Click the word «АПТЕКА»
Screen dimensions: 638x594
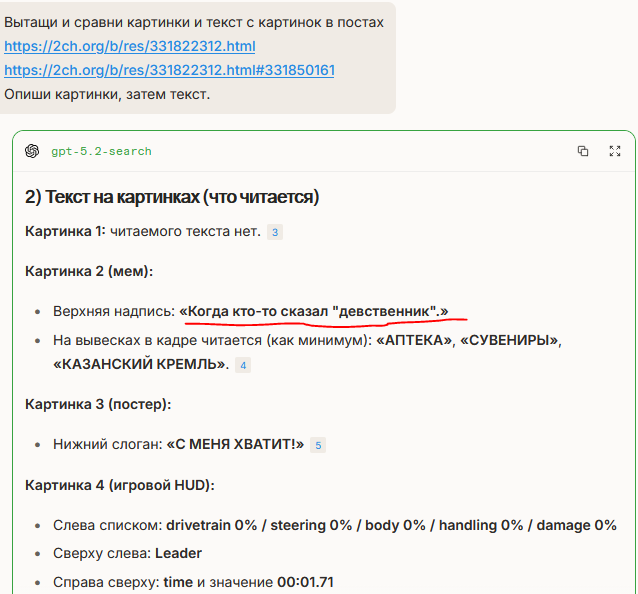click(415, 340)
